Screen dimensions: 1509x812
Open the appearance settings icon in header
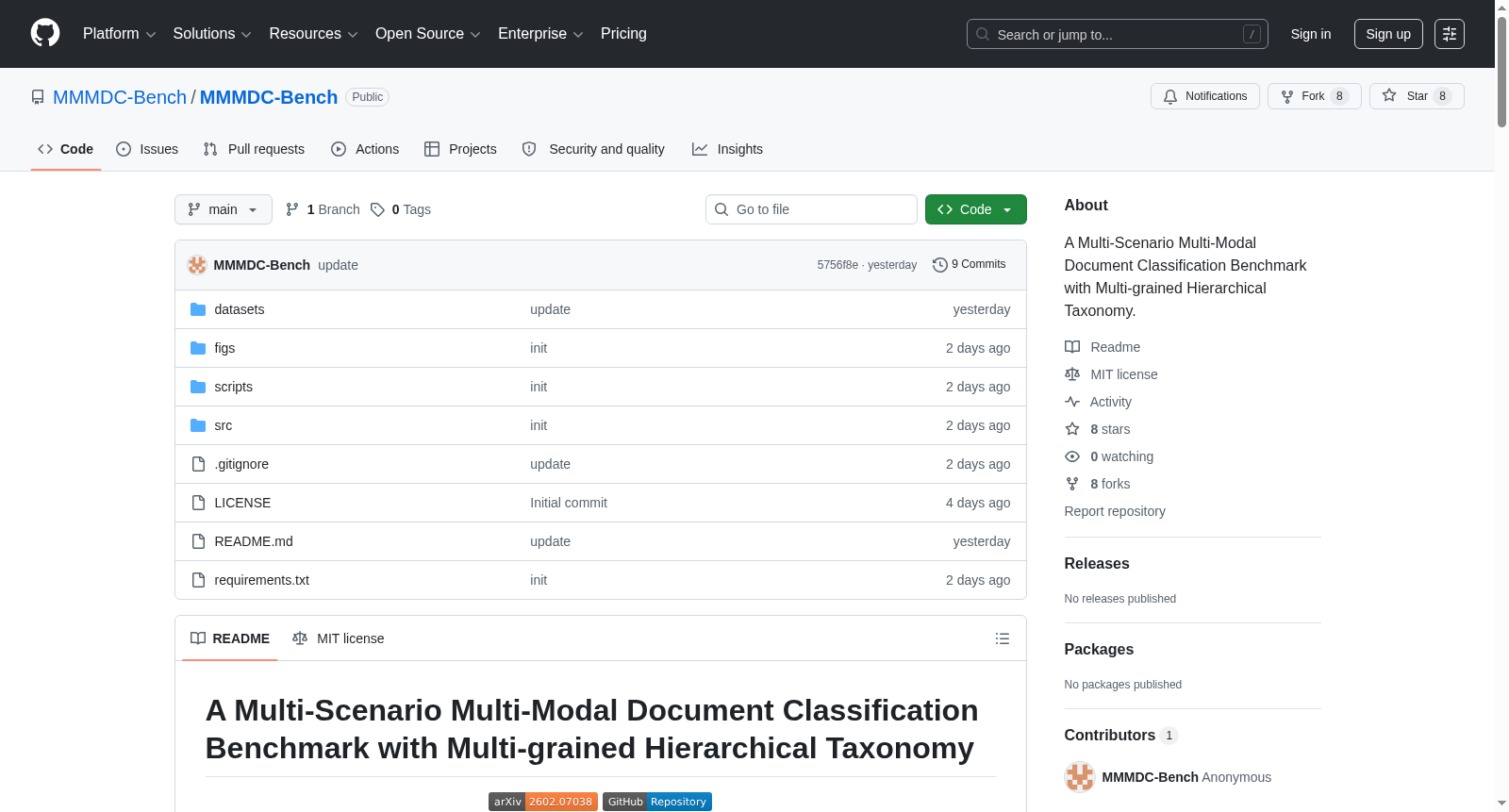tap(1450, 34)
